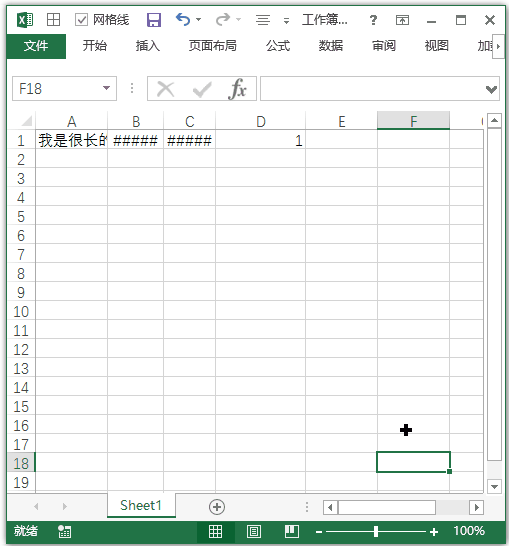Viewport: 509px width, 546px height.
Task: Click the redo arrow icon
Action: pyautogui.click(x=223, y=20)
